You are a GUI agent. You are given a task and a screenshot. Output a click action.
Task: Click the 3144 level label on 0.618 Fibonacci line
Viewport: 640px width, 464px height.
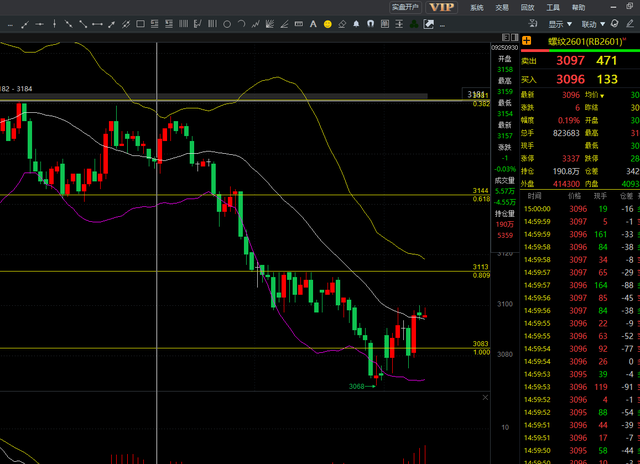pos(480,191)
